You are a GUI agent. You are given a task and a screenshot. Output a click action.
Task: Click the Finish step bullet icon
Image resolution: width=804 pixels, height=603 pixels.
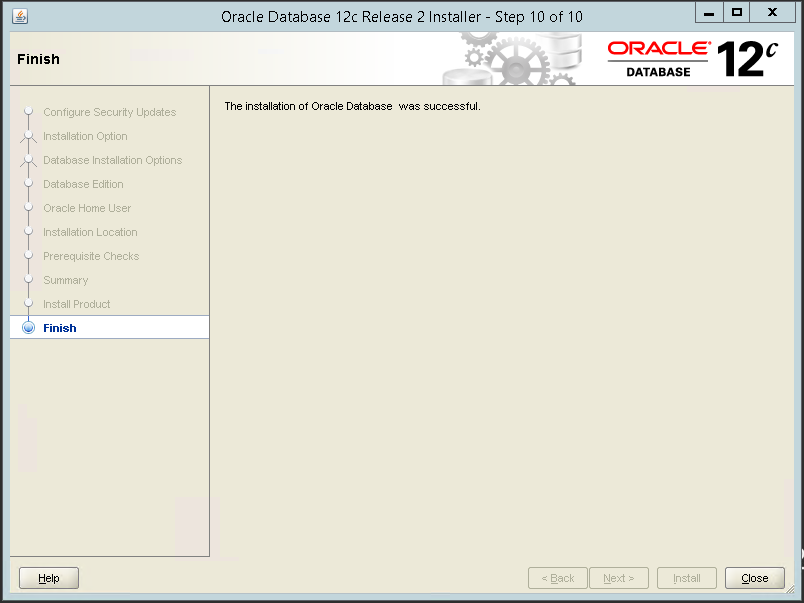point(29,328)
